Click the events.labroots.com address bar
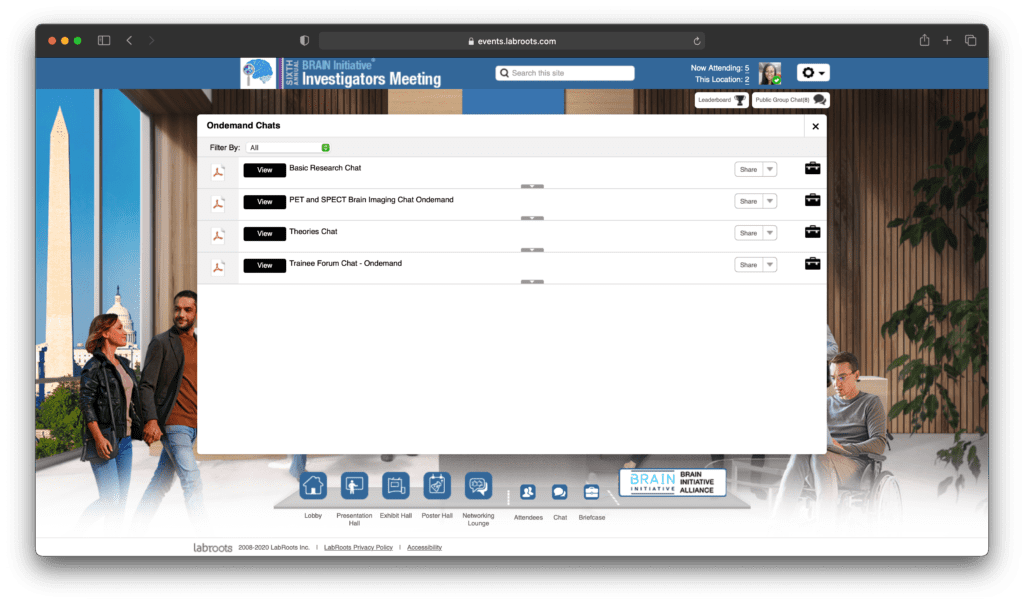This screenshot has height=603, width=1024. 511,41
